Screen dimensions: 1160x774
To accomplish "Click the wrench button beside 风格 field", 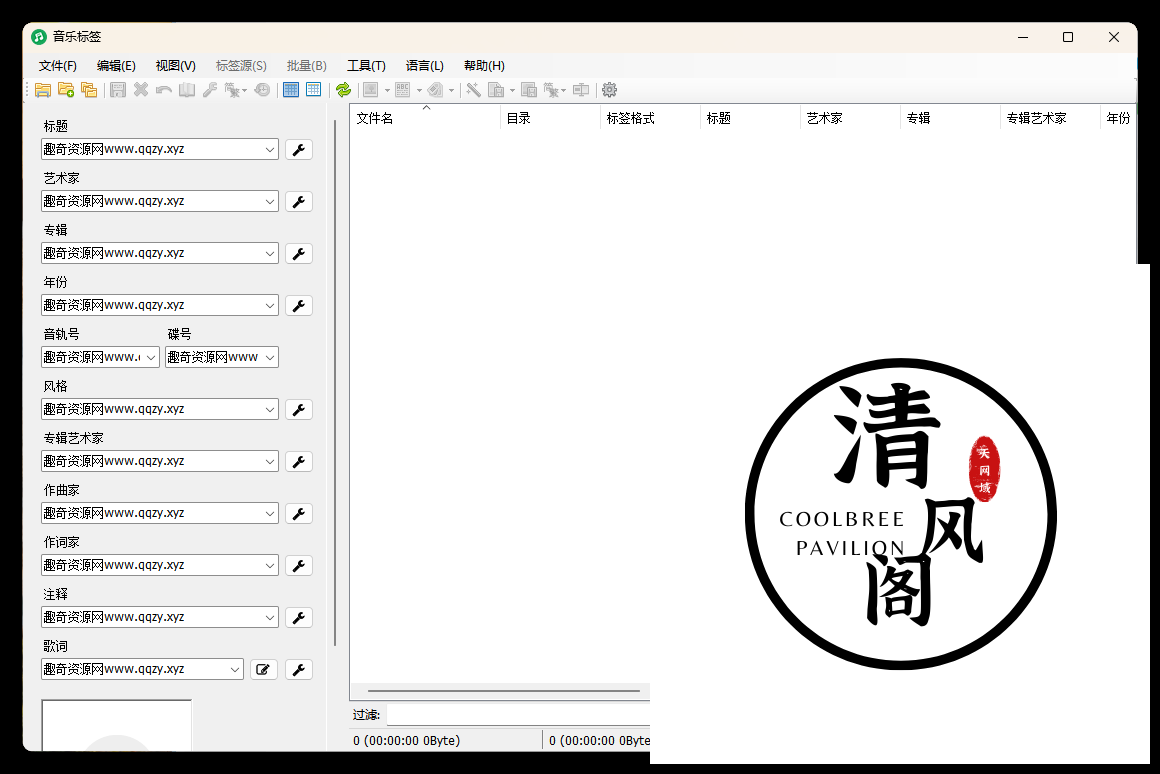I will pos(299,409).
